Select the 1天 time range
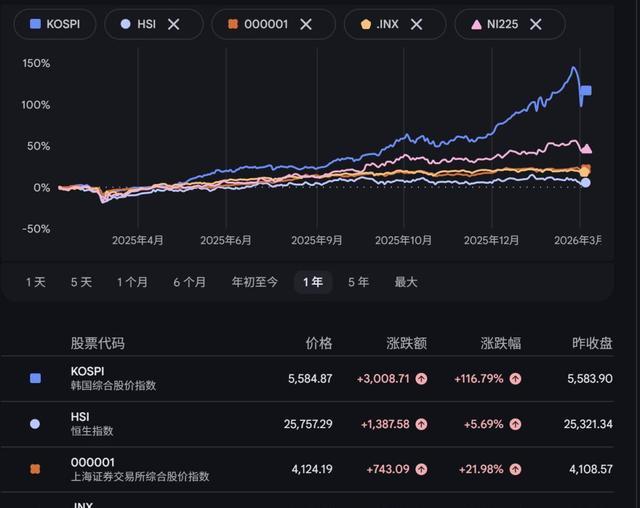 [x=36, y=282]
